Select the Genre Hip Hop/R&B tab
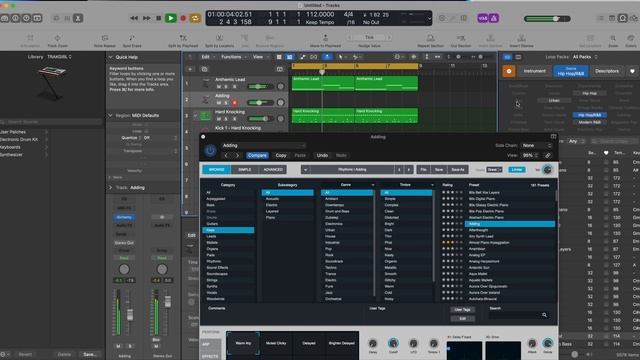This screenshot has width=640, height=360. 571,71
